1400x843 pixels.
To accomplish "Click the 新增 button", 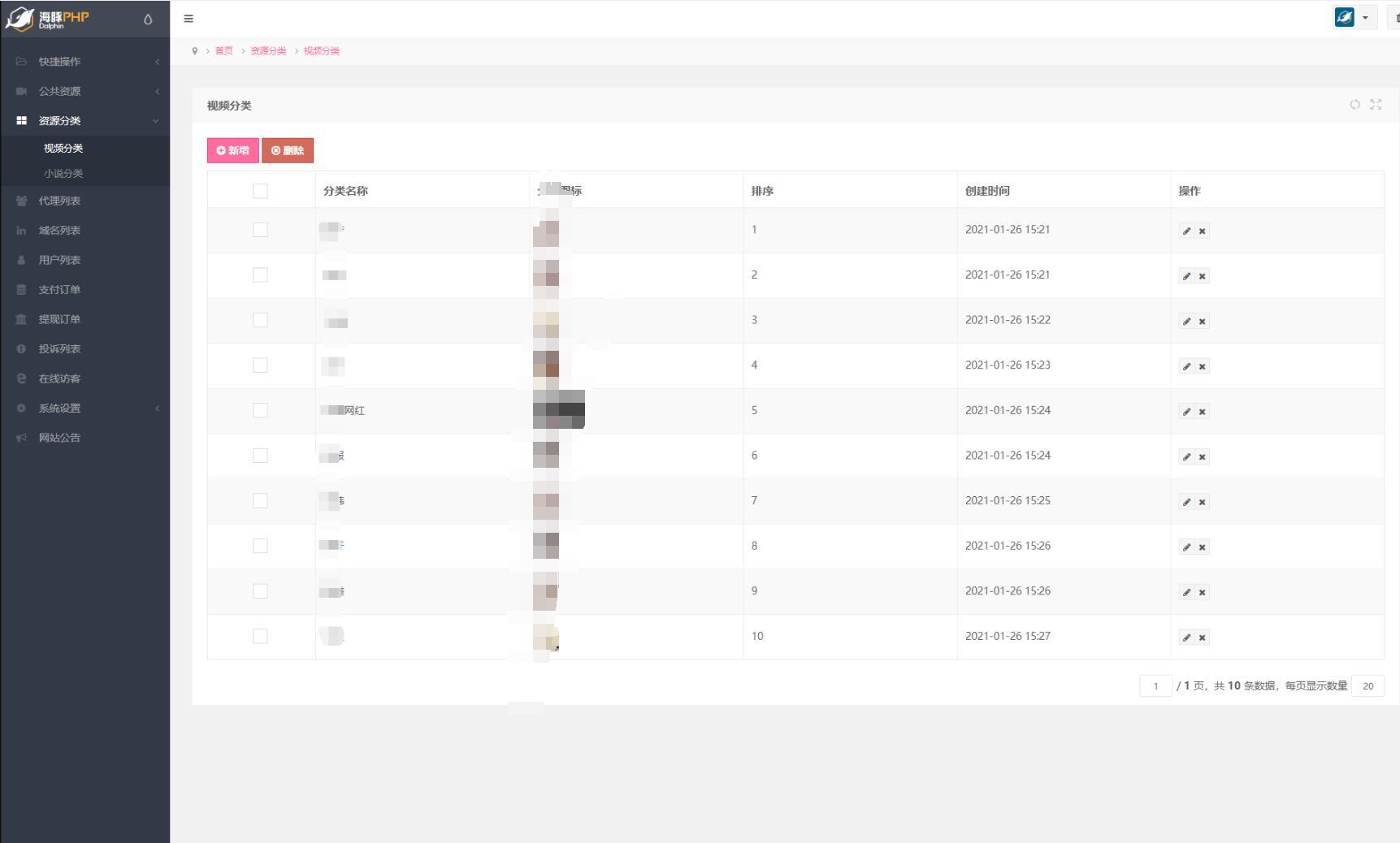I will tap(233, 150).
